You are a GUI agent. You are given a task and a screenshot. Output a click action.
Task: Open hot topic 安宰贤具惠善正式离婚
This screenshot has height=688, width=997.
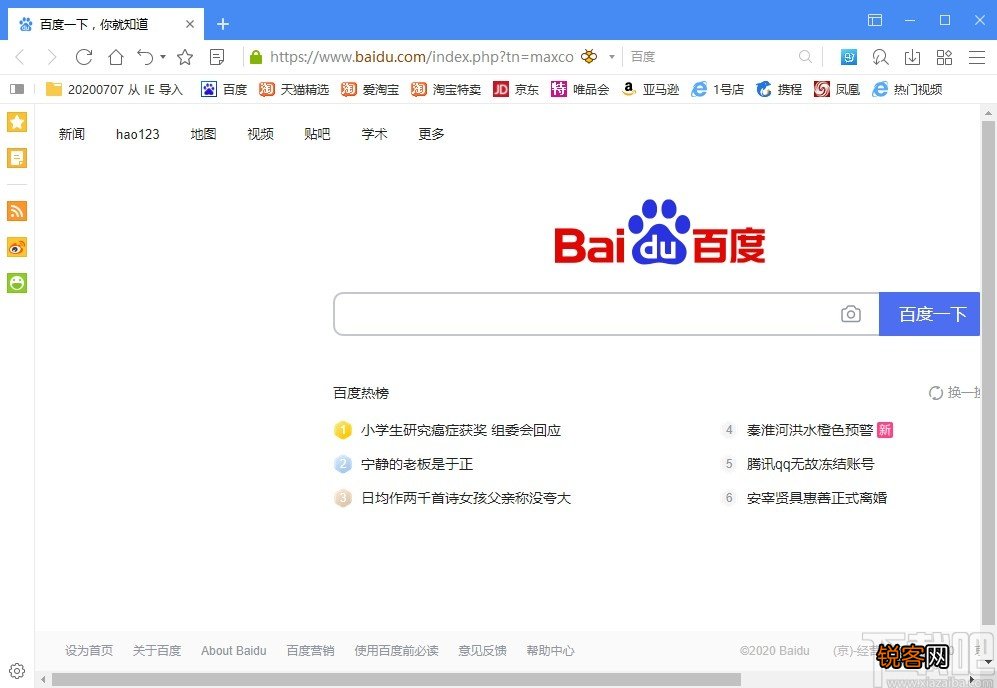point(817,498)
